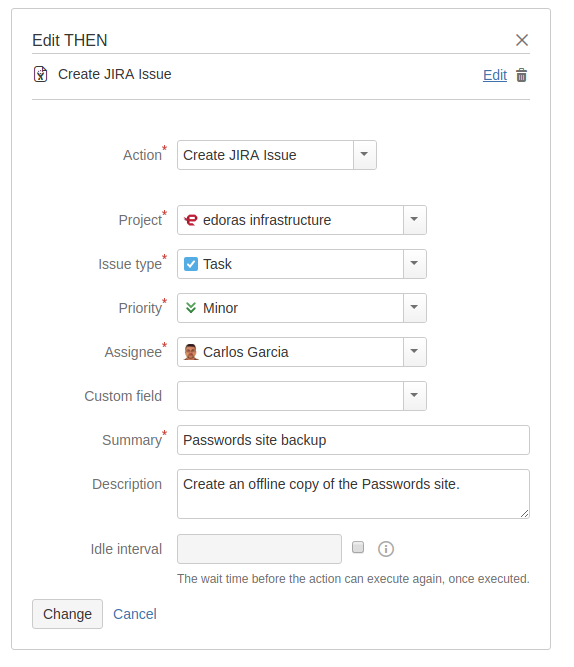Open the Action dropdown
The image size is (574, 667).
(x=365, y=155)
